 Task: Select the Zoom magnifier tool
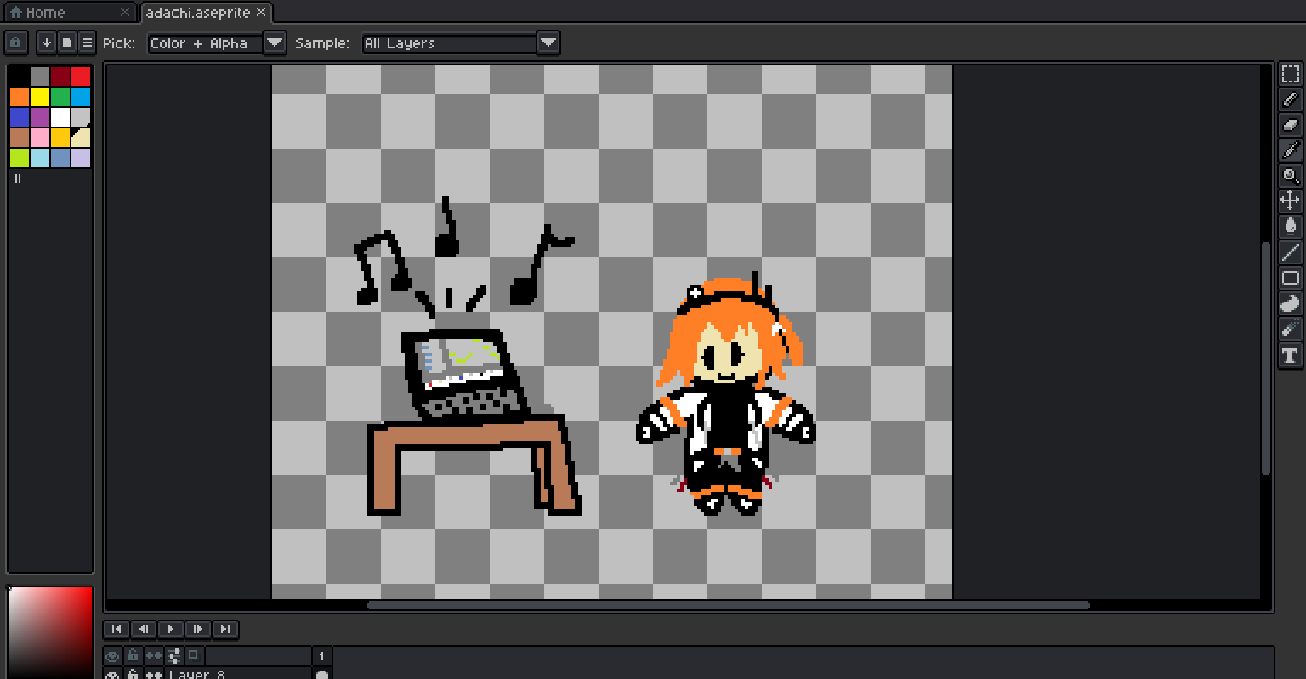point(1290,176)
